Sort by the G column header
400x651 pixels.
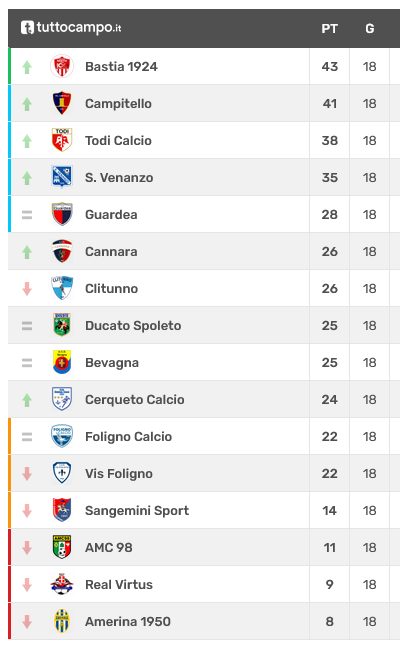(370, 29)
